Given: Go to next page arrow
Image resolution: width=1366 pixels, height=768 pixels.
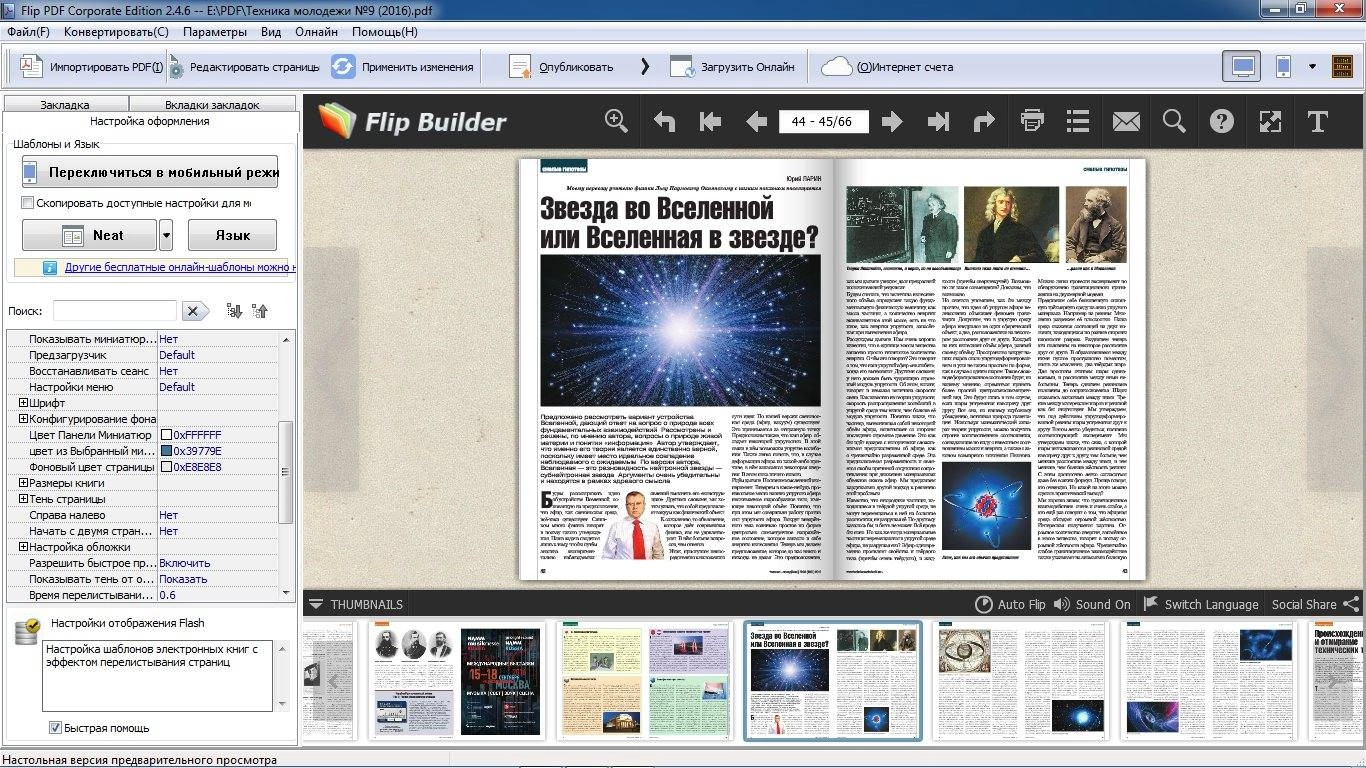Looking at the screenshot, I should click(892, 122).
